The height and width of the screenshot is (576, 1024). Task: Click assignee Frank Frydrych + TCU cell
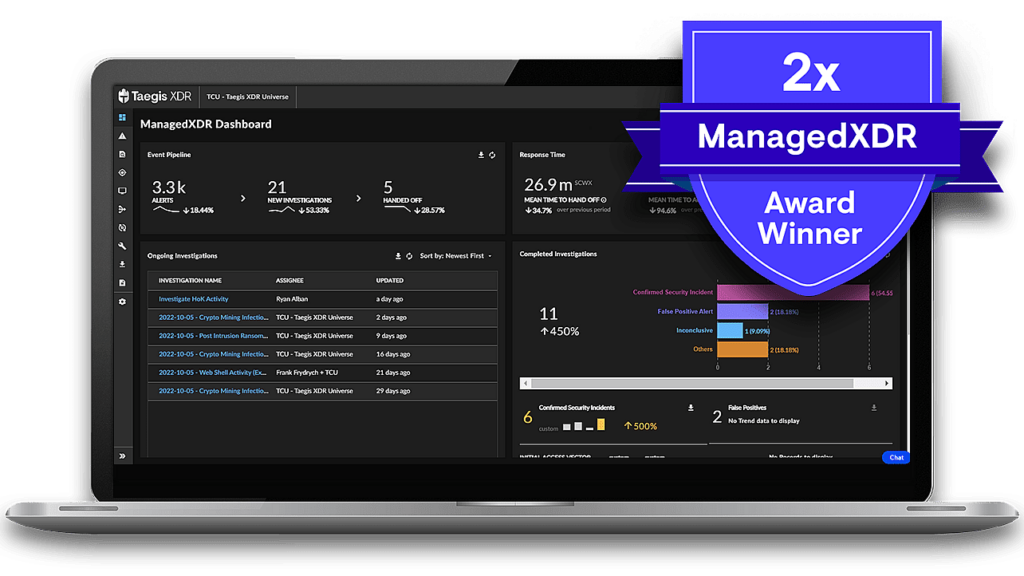[307, 372]
